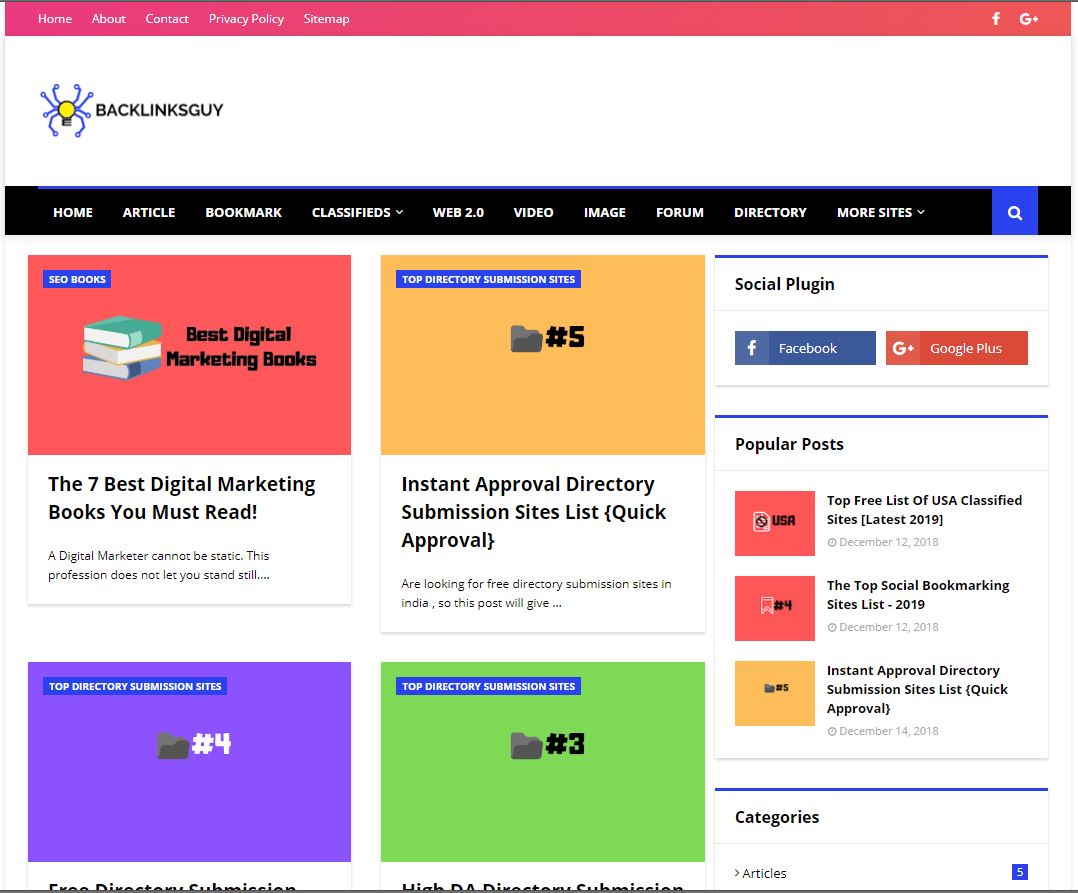This screenshot has height=893, width=1078.
Task: Click the folder #5 post image
Action: click(542, 355)
